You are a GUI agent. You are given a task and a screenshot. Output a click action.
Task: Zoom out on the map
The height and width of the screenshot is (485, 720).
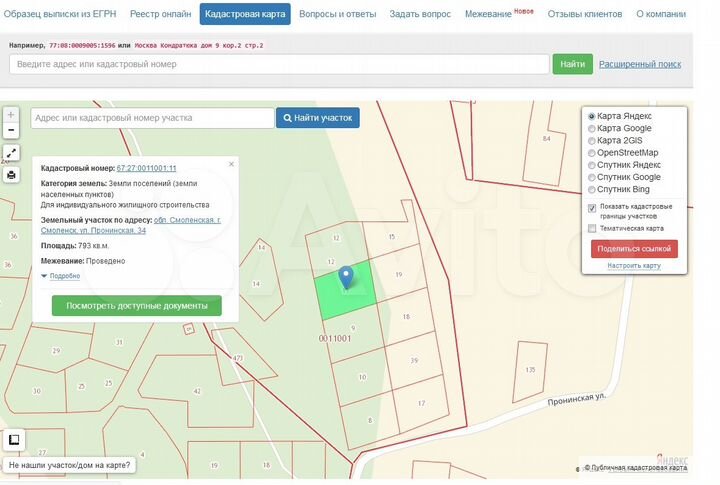coord(11,130)
